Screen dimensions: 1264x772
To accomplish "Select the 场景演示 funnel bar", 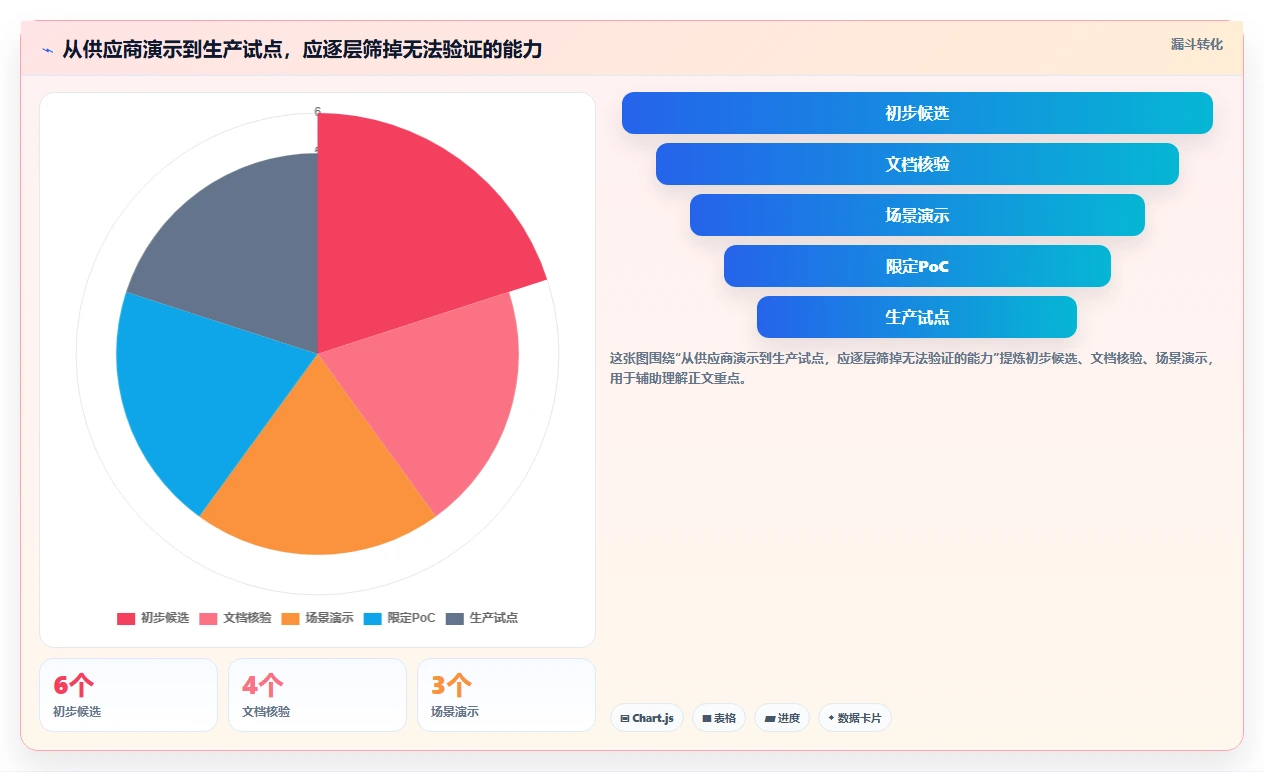I will [x=917, y=215].
